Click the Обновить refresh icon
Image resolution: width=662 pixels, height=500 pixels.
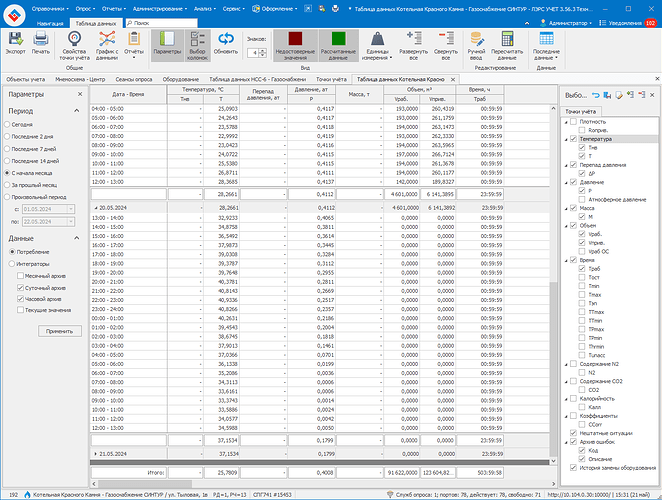pos(226,40)
